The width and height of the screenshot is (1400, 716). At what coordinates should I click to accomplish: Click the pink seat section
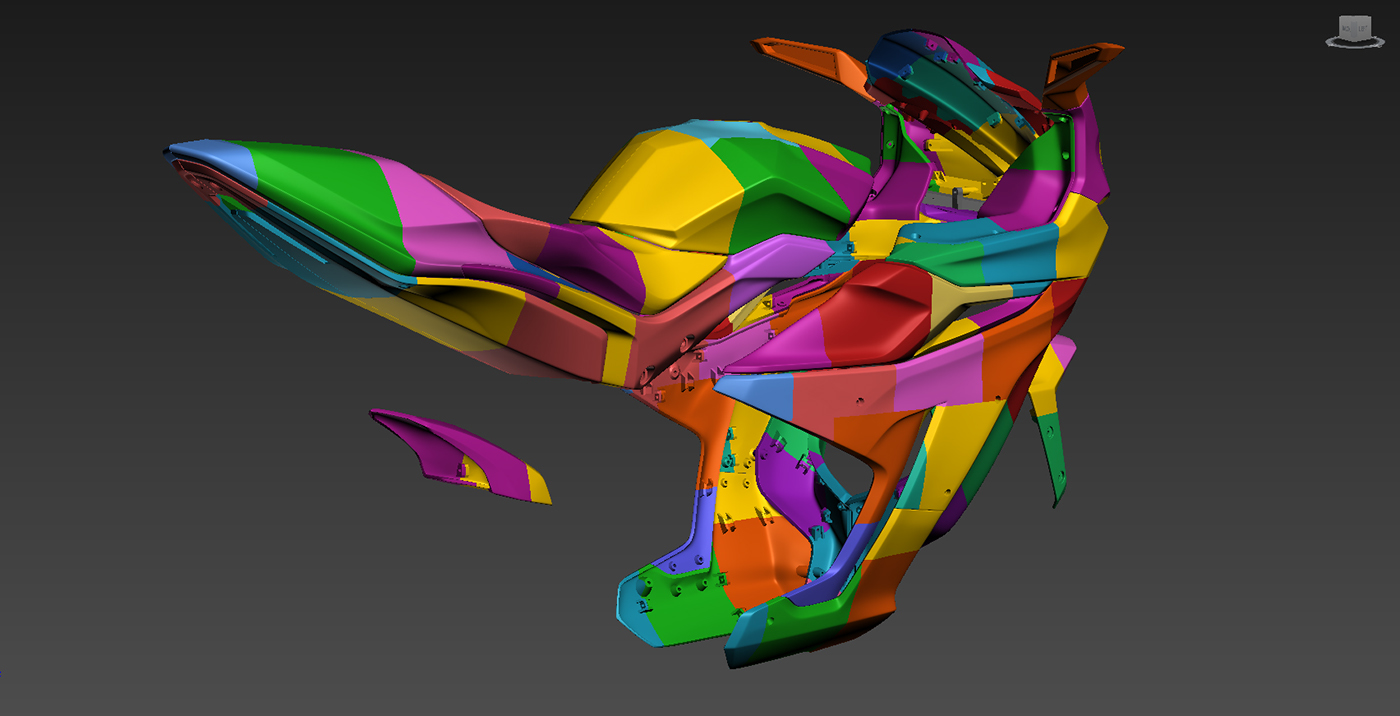(414, 217)
